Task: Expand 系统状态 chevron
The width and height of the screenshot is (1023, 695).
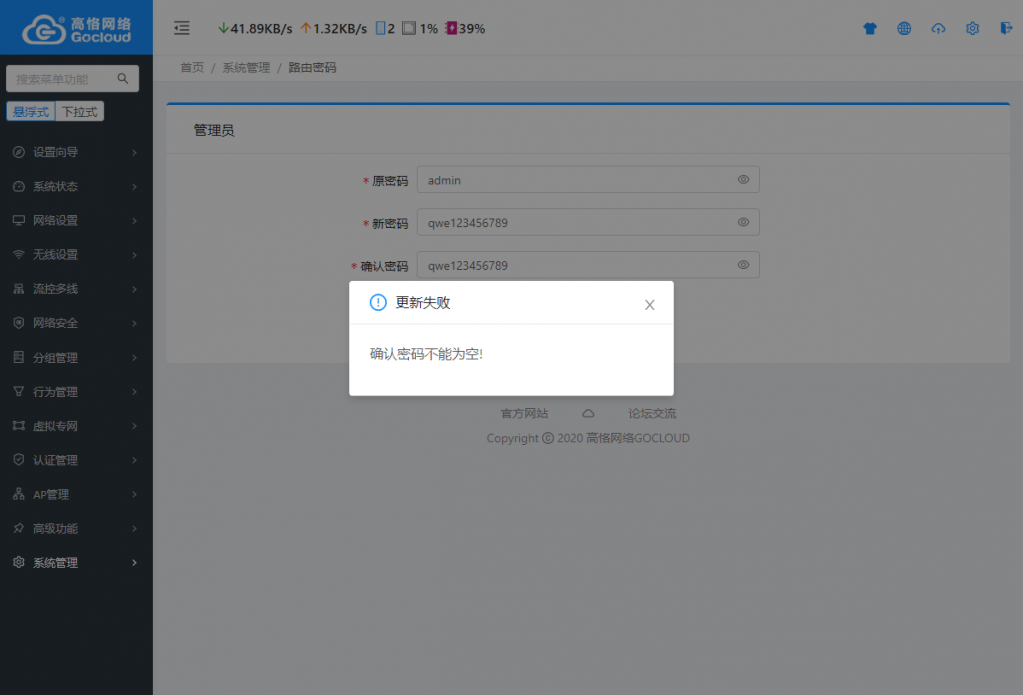Action: 134,187
